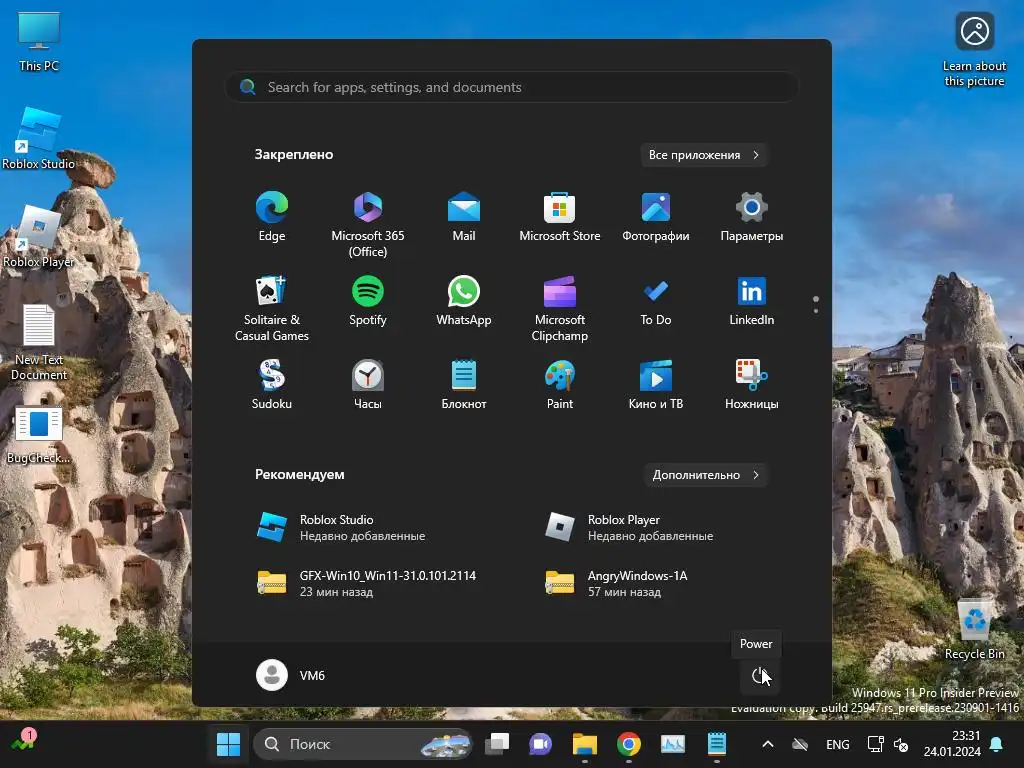Go to next pinned apps page dots
The width and height of the screenshot is (1024, 768).
(816, 305)
